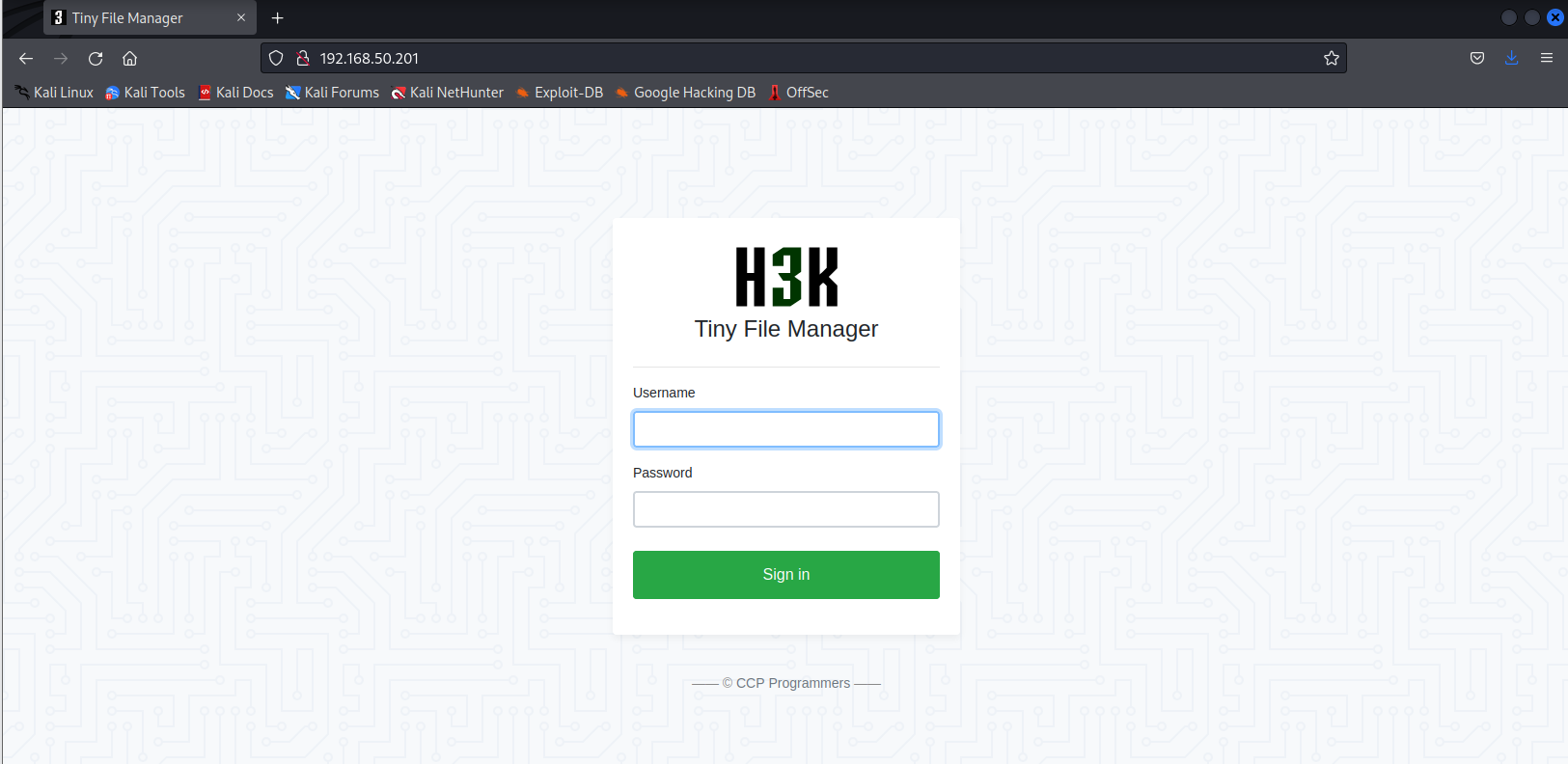The height and width of the screenshot is (764, 1568).
Task: Open the Firefox hamburger menu
Action: 1546,59
